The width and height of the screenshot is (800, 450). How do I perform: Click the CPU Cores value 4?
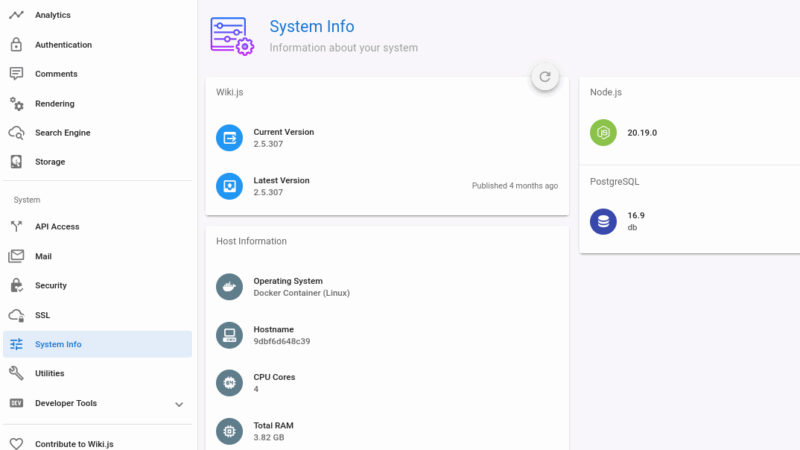tap(256, 389)
